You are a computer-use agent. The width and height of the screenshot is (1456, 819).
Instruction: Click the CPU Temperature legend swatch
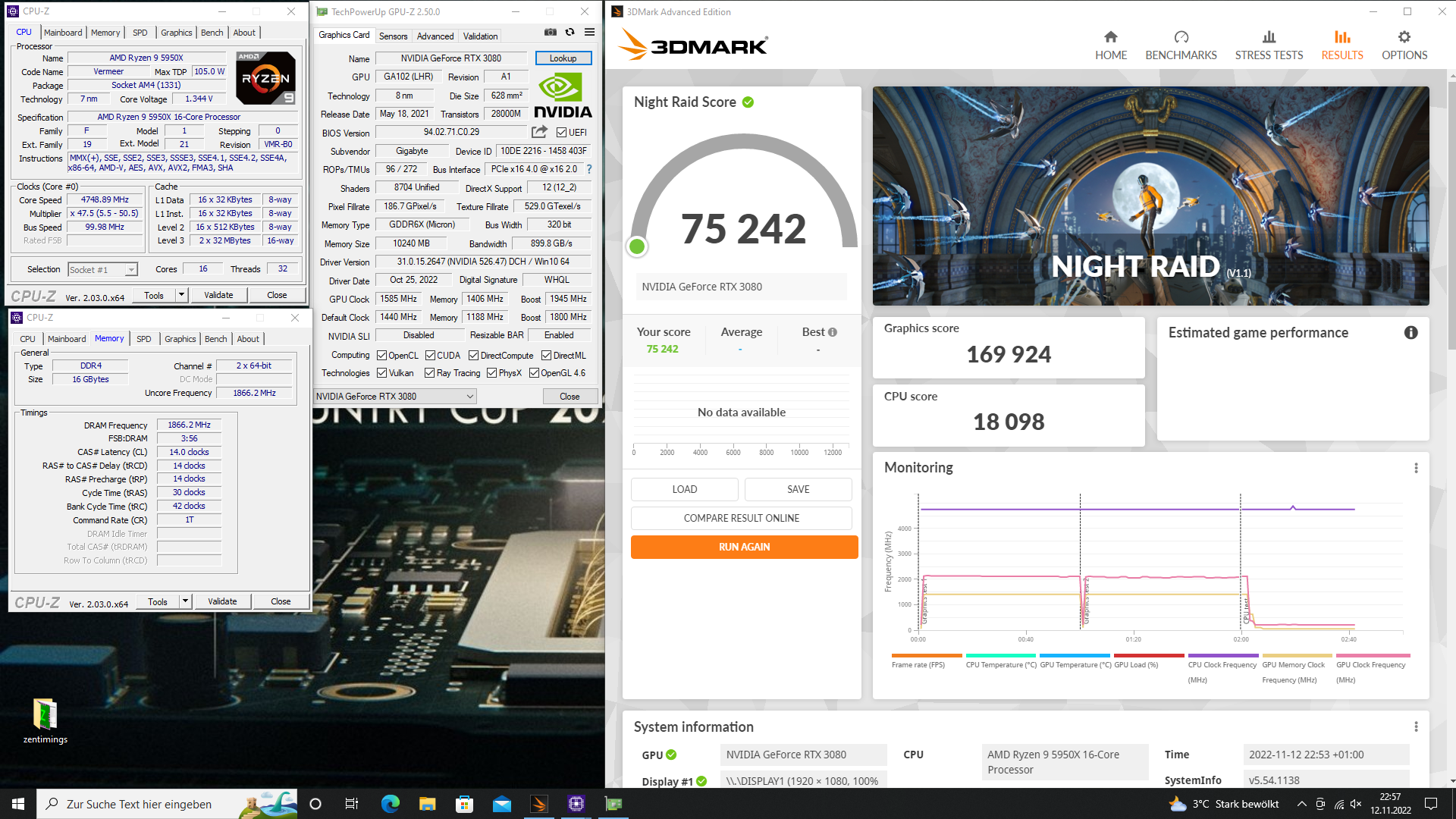click(1001, 656)
